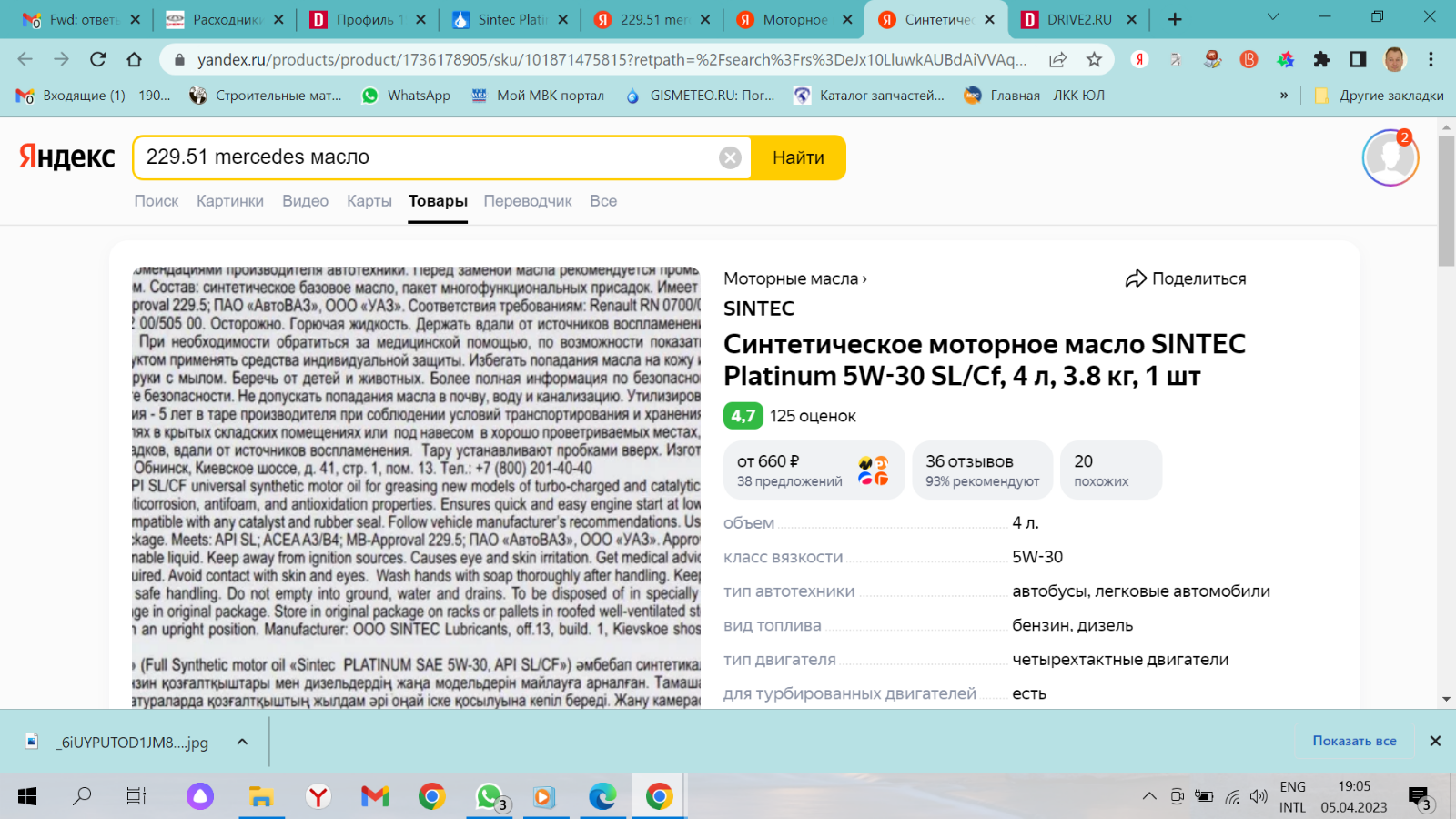This screenshot has height=819, width=1456.
Task: Select Все search category
Action: point(603,201)
